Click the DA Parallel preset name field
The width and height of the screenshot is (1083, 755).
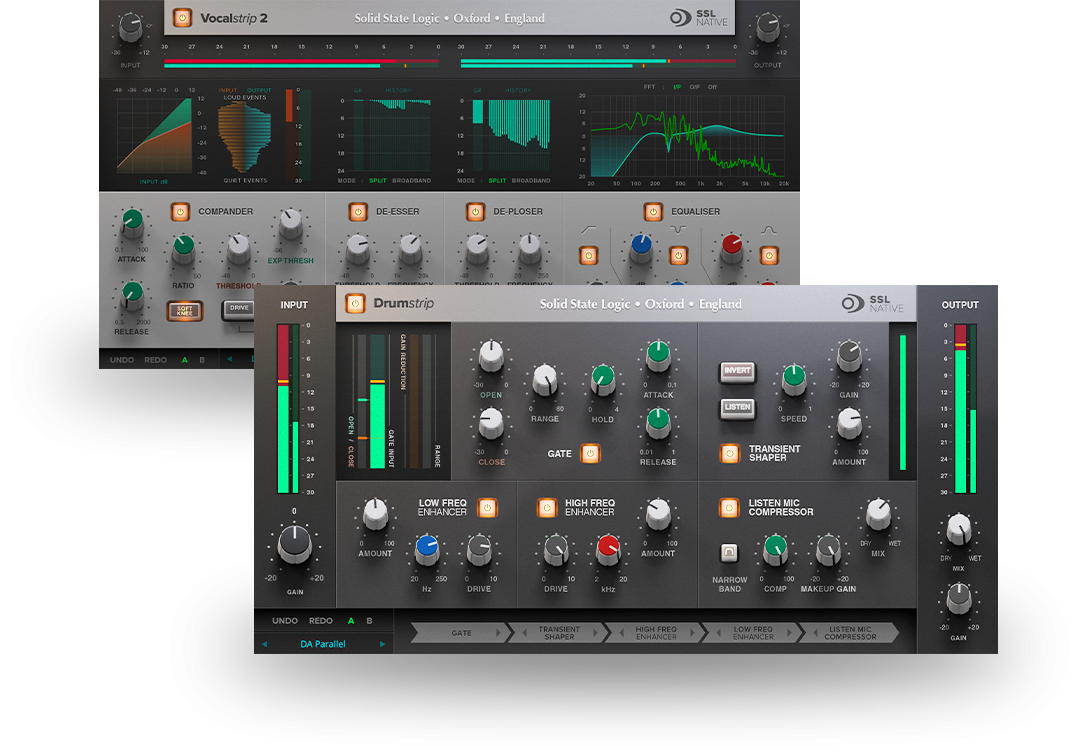tap(323, 643)
